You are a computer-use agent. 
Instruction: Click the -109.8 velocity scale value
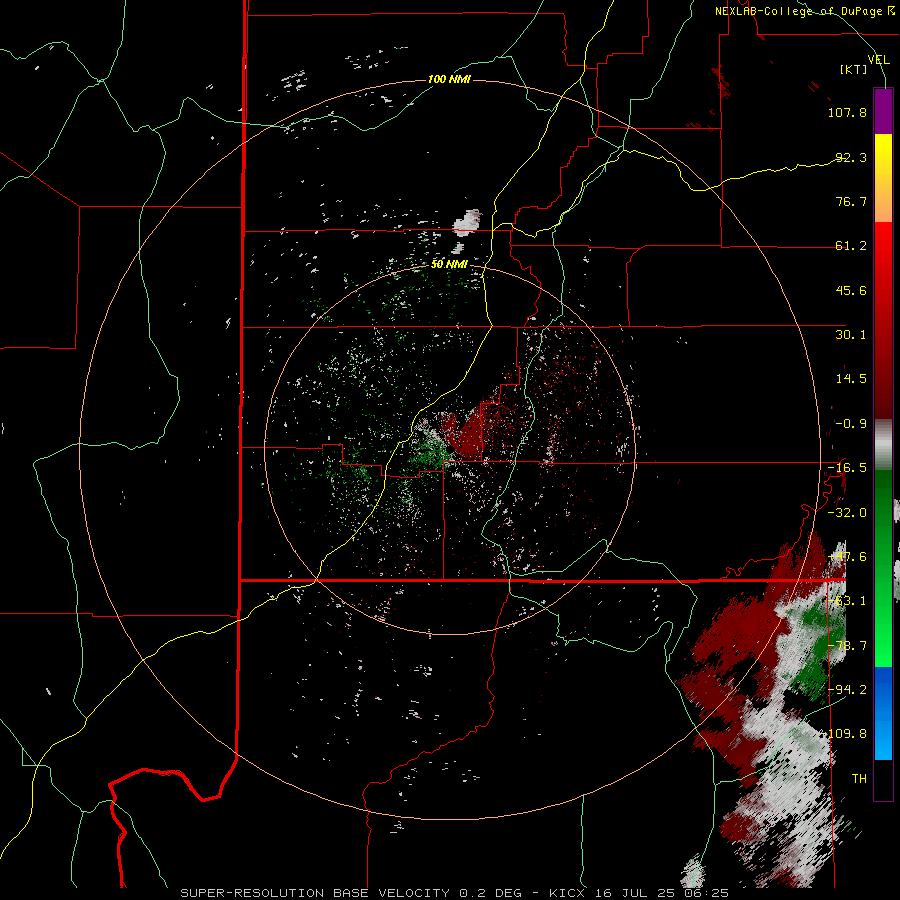[843, 734]
